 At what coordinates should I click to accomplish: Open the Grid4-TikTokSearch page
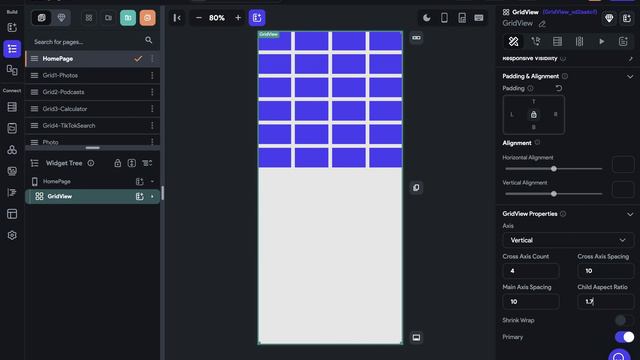pyautogui.click(x=92, y=126)
